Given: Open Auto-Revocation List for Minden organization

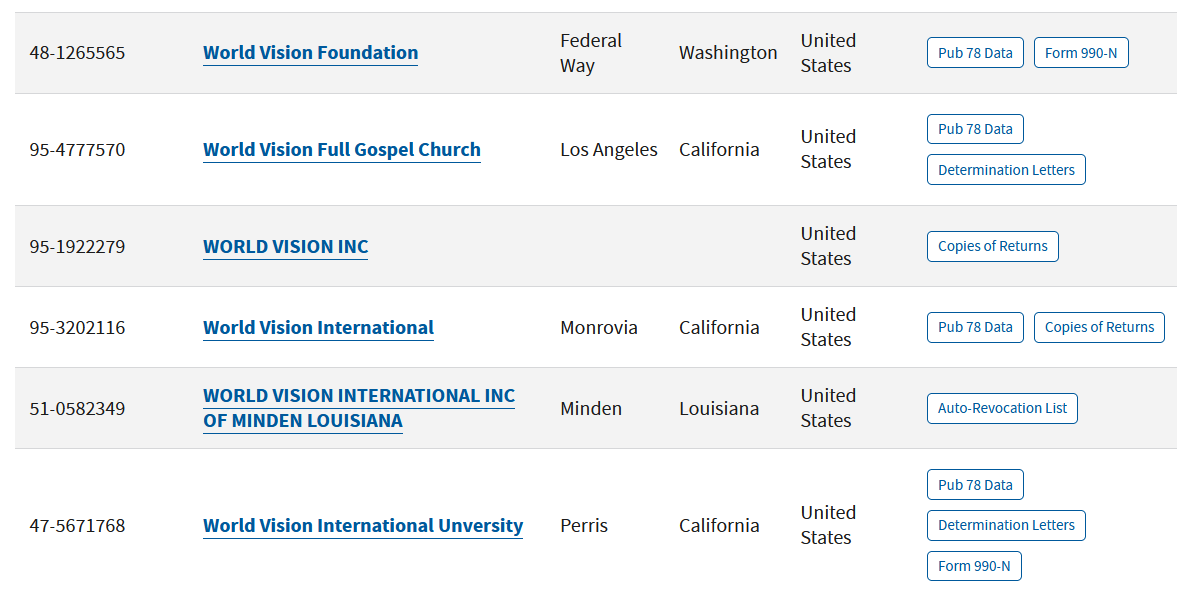Looking at the screenshot, I should pyautogui.click(x=1001, y=408).
